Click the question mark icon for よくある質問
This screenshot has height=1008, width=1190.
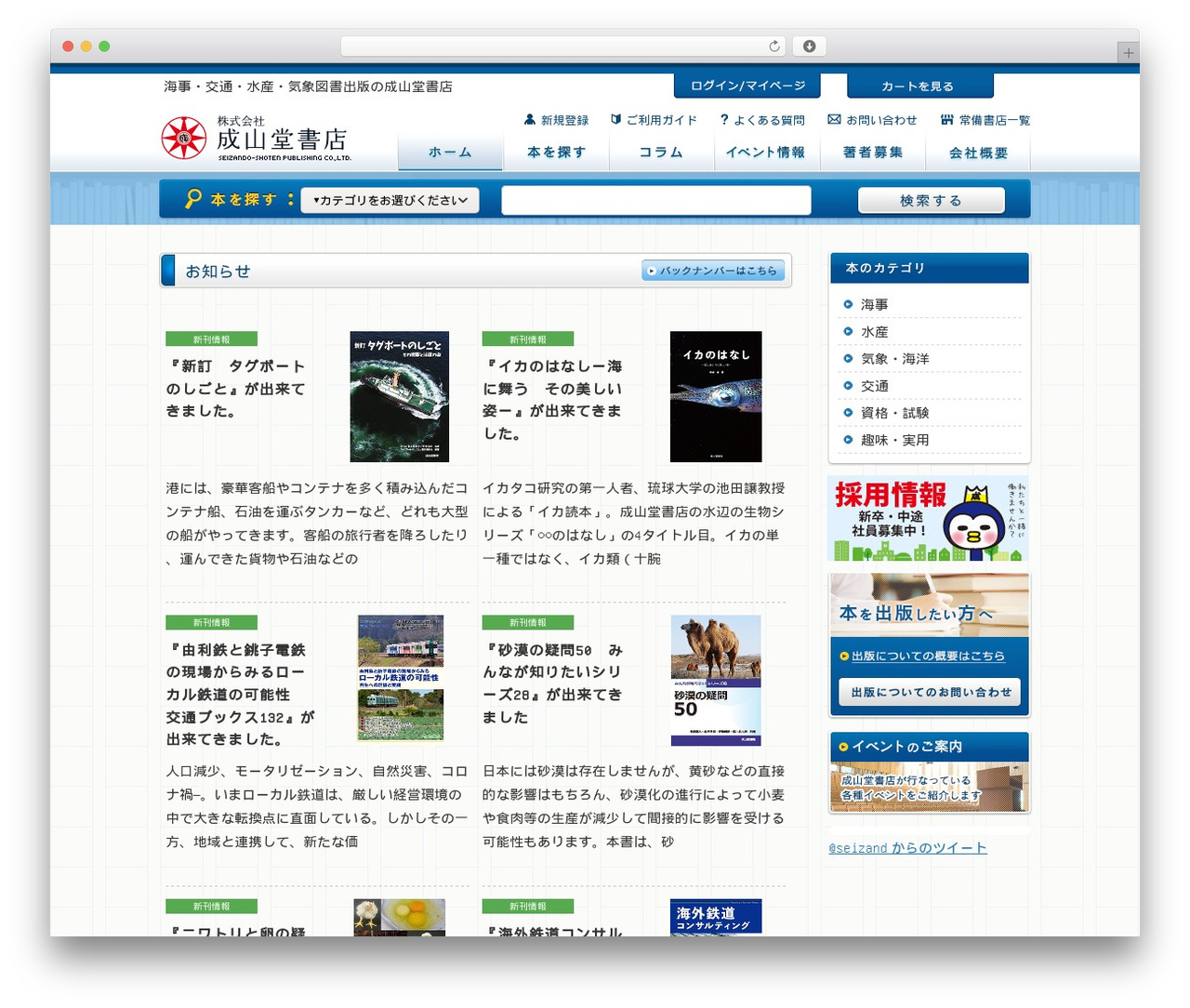pyautogui.click(x=724, y=120)
